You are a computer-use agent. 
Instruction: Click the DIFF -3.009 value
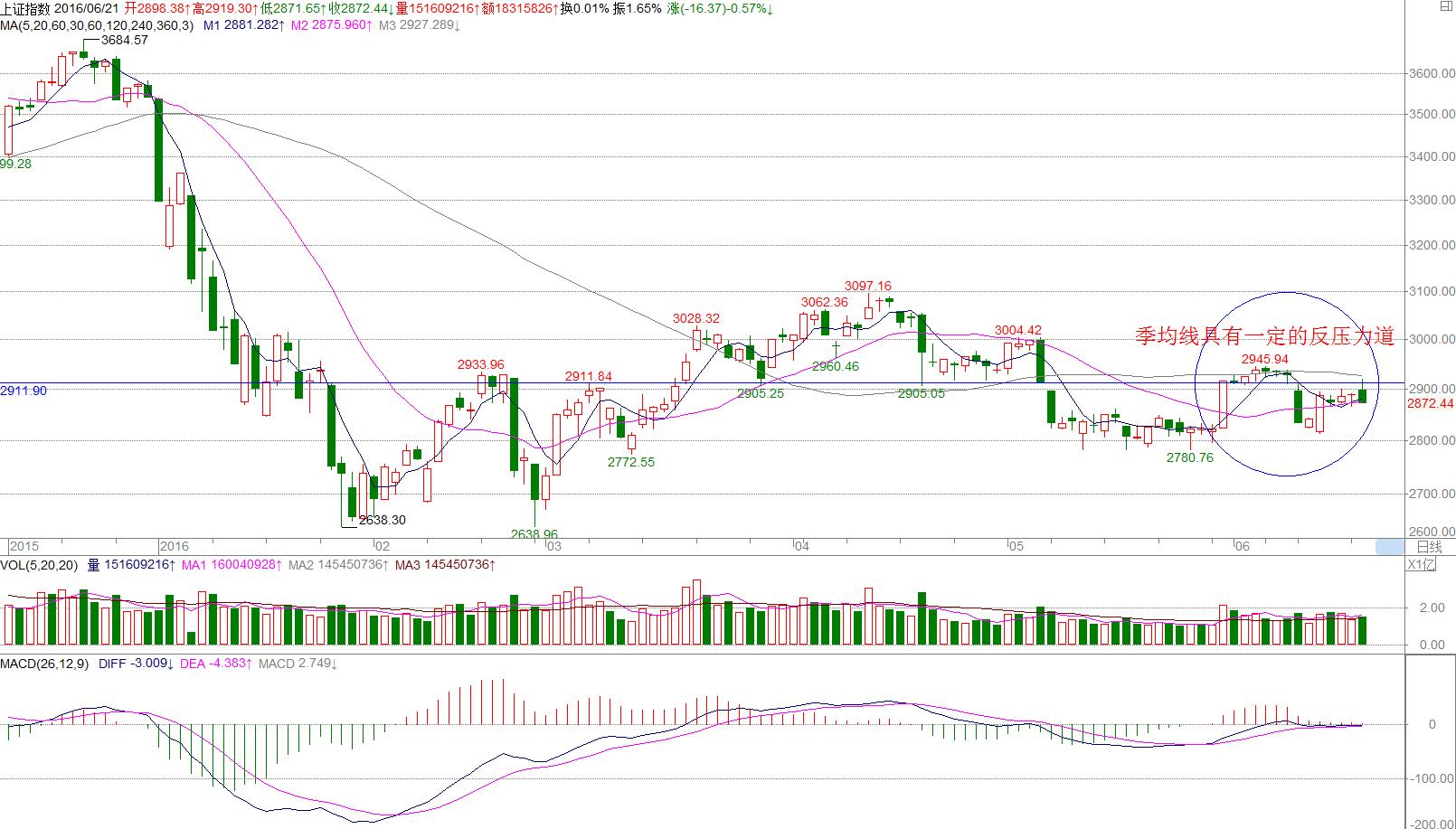coord(137,664)
